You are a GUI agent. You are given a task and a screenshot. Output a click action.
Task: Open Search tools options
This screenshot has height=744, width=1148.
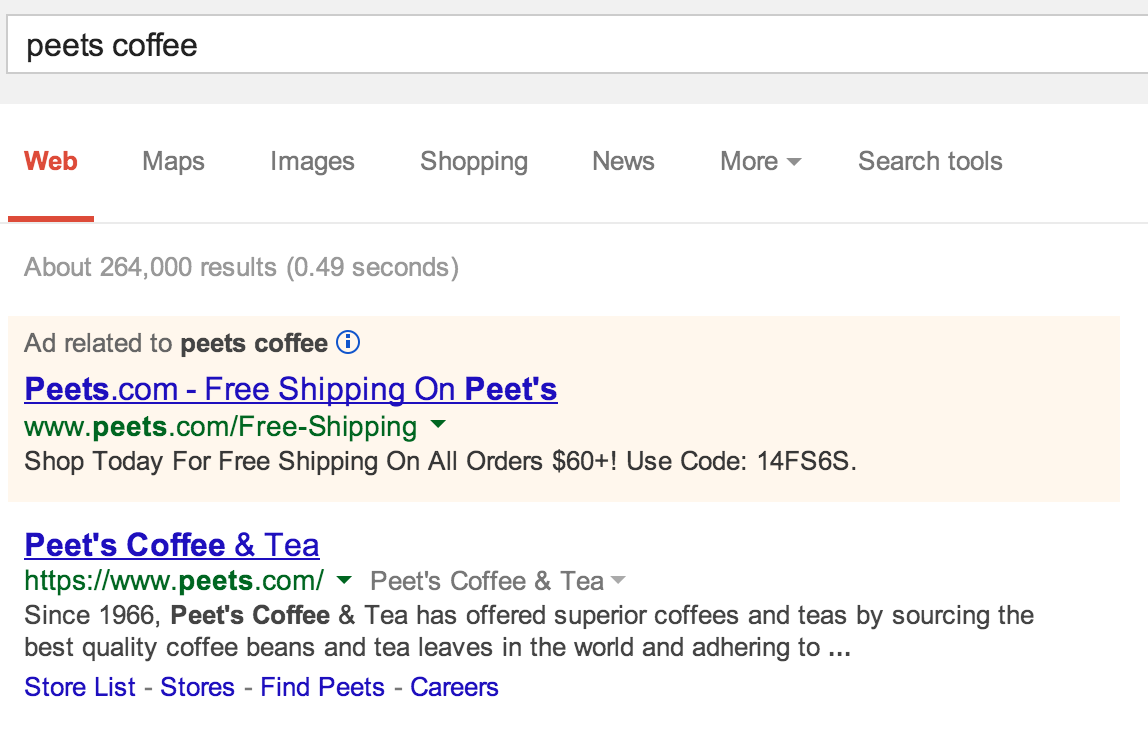tap(930, 161)
